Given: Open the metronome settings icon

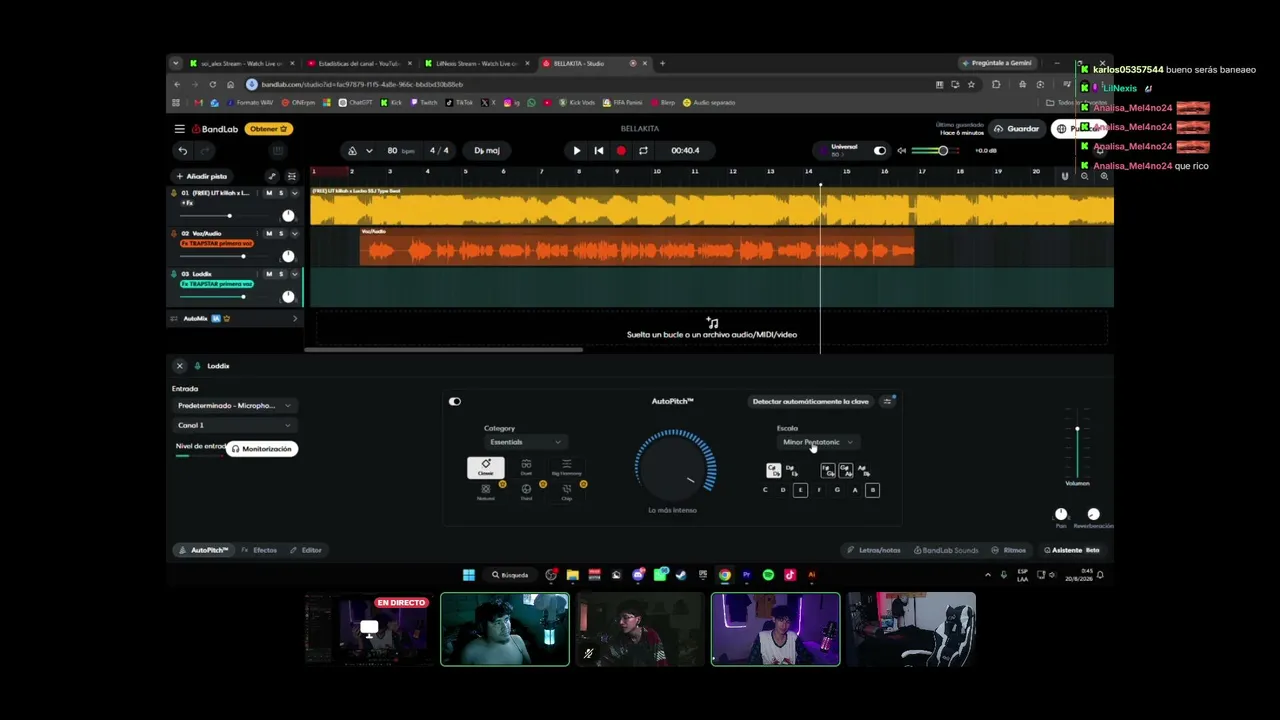Looking at the screenshot, I should (352, 151).
